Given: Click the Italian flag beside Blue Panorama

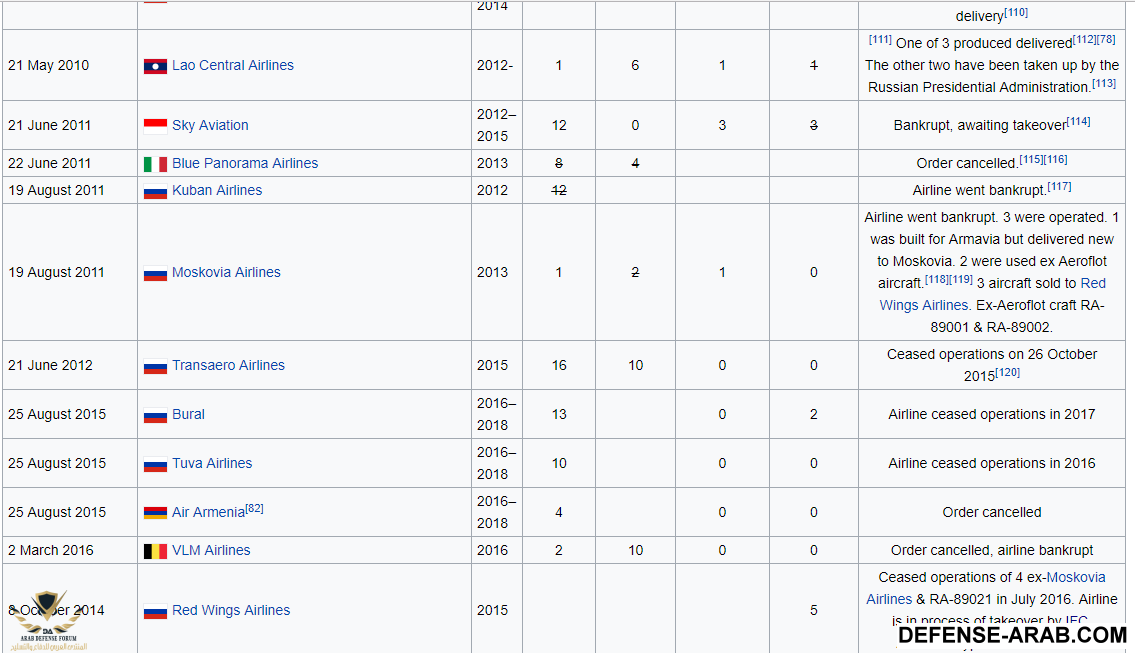Looking at the screenshot, I should pyautogui.click(x=155, y=164).
